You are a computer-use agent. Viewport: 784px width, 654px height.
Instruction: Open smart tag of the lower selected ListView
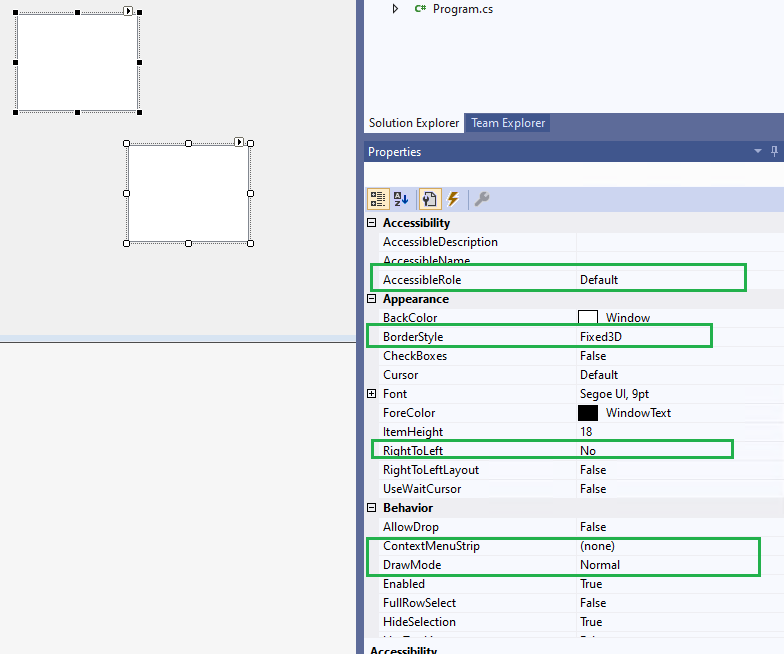point(239,142)
